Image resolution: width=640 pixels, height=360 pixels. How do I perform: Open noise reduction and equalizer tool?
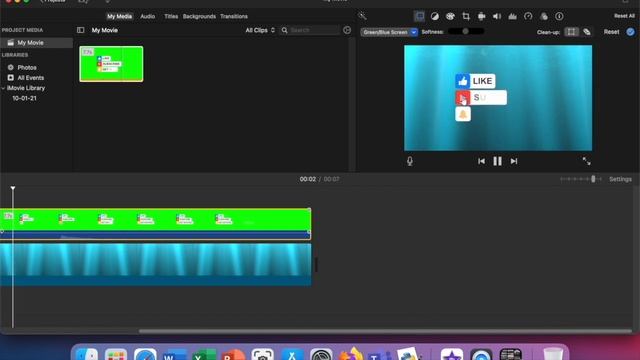(x=512, y=16)
